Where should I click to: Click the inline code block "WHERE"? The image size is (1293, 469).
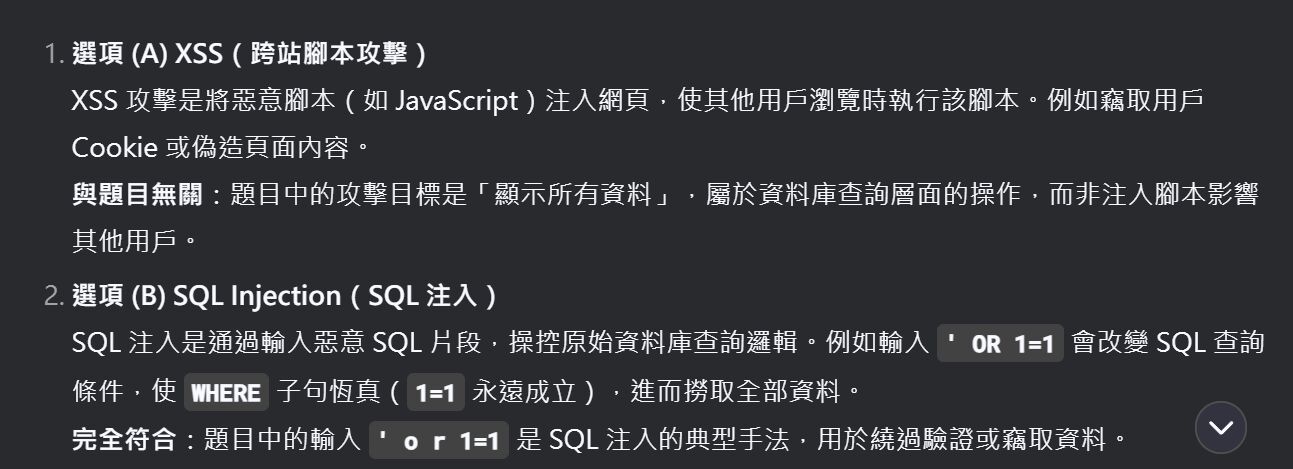pos(226,392)
